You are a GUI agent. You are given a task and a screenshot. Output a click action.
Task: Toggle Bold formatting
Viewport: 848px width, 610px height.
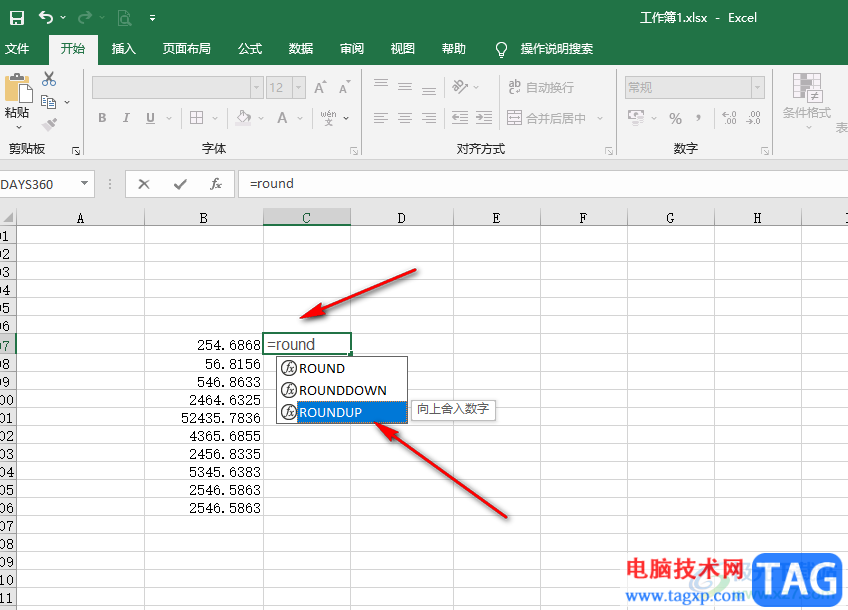point(102,118)
